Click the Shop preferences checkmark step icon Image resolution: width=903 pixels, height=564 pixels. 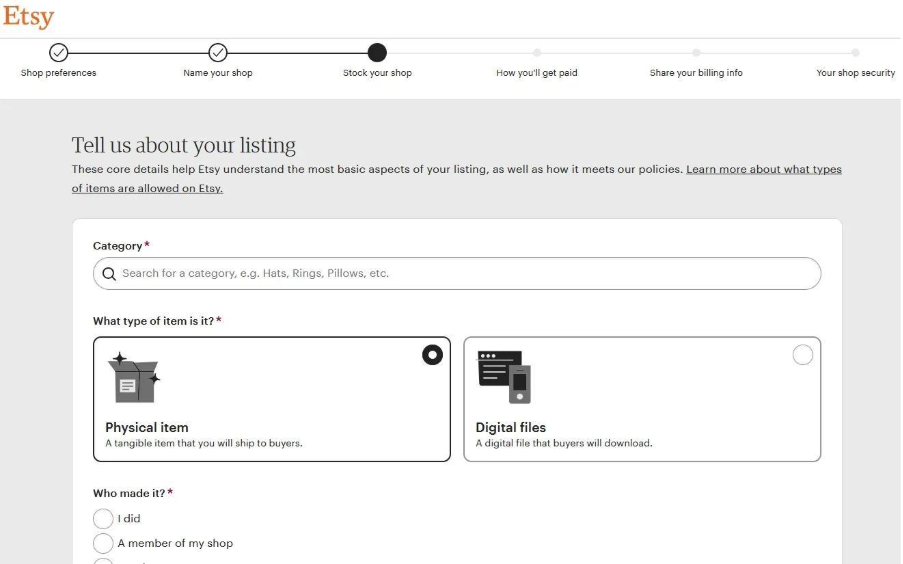(x=59, y=52)
